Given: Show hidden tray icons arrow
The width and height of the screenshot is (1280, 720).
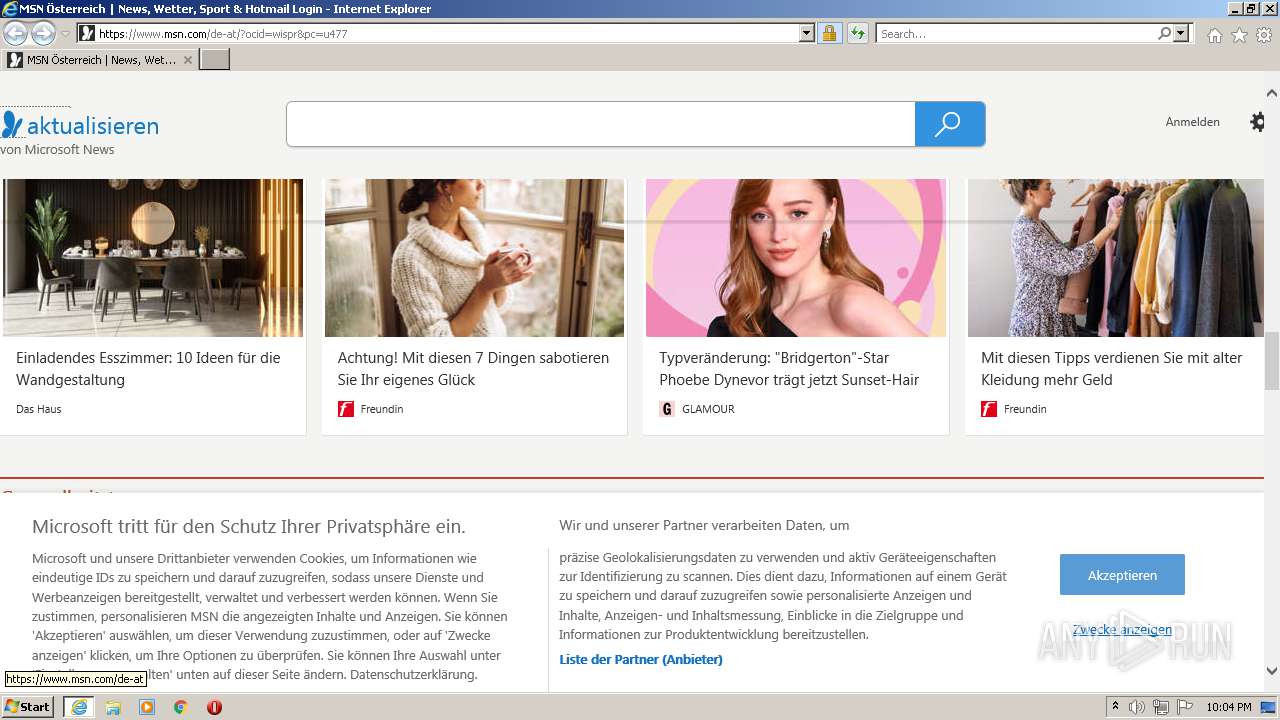Looking at the screenshot, I should pos(1115,707).
